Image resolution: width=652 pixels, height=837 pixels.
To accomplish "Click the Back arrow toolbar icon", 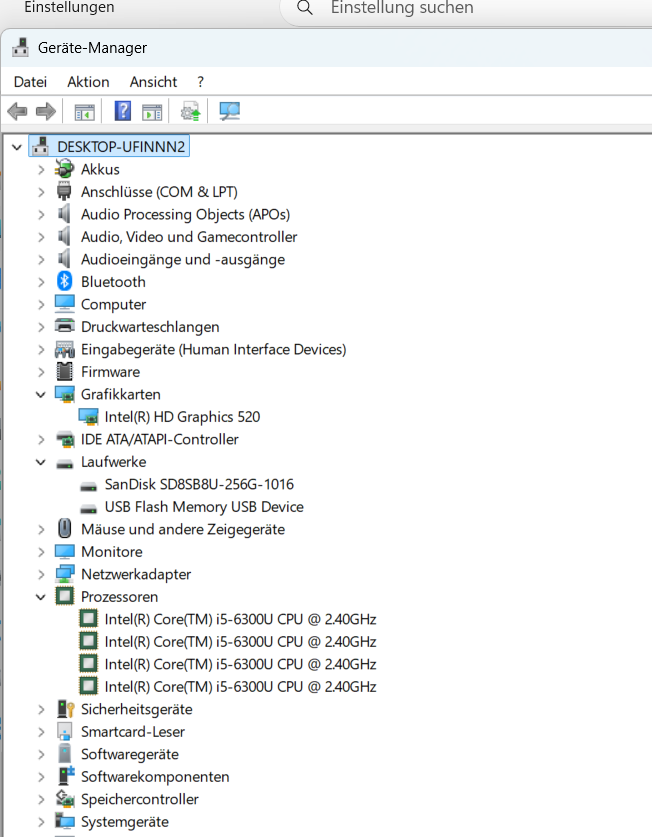I will click(x=17, y=112).
